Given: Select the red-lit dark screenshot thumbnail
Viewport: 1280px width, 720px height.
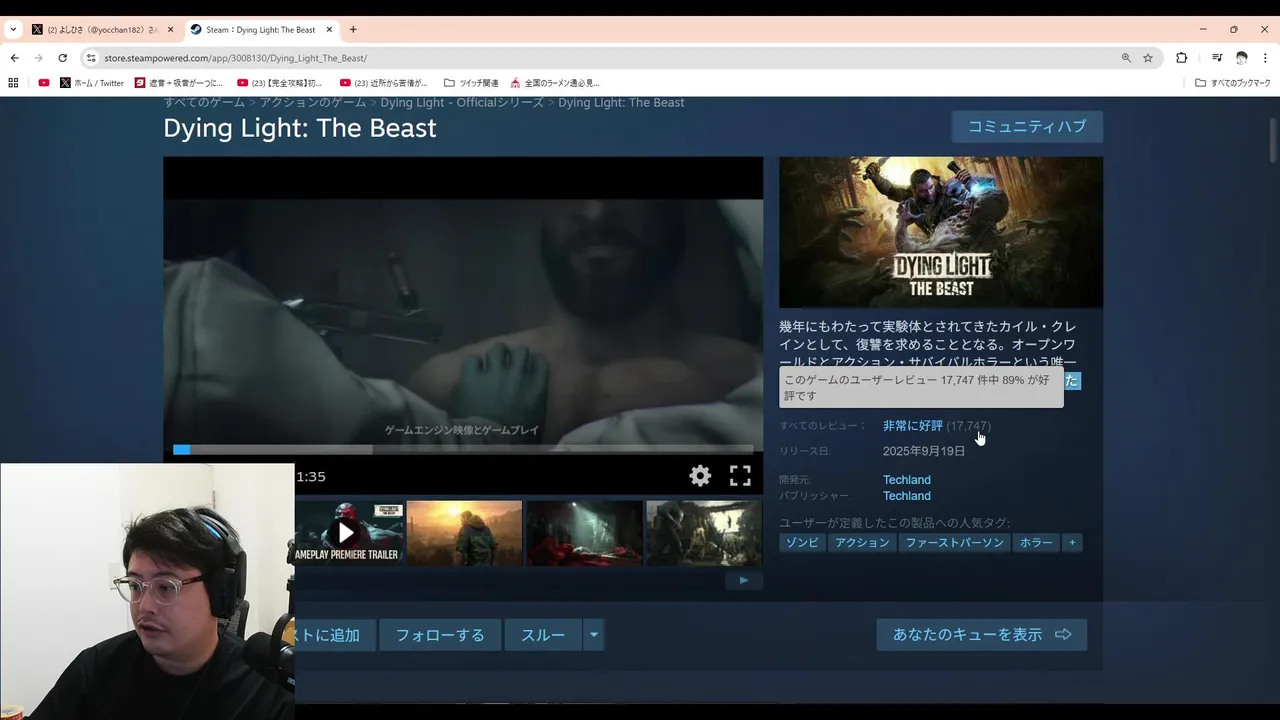Looking at the screenshot, I should pos(584,533).
